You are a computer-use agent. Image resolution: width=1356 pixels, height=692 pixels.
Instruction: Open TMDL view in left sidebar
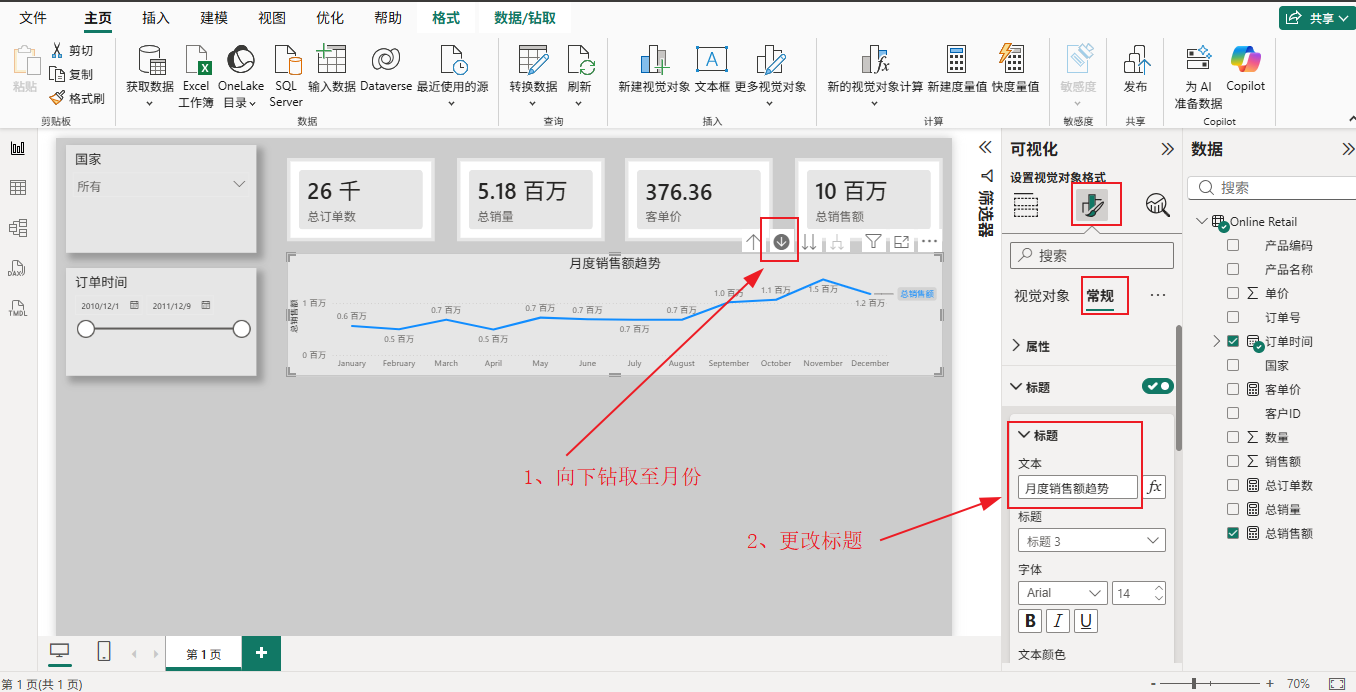pyautogui.click(x=18, y=308)
